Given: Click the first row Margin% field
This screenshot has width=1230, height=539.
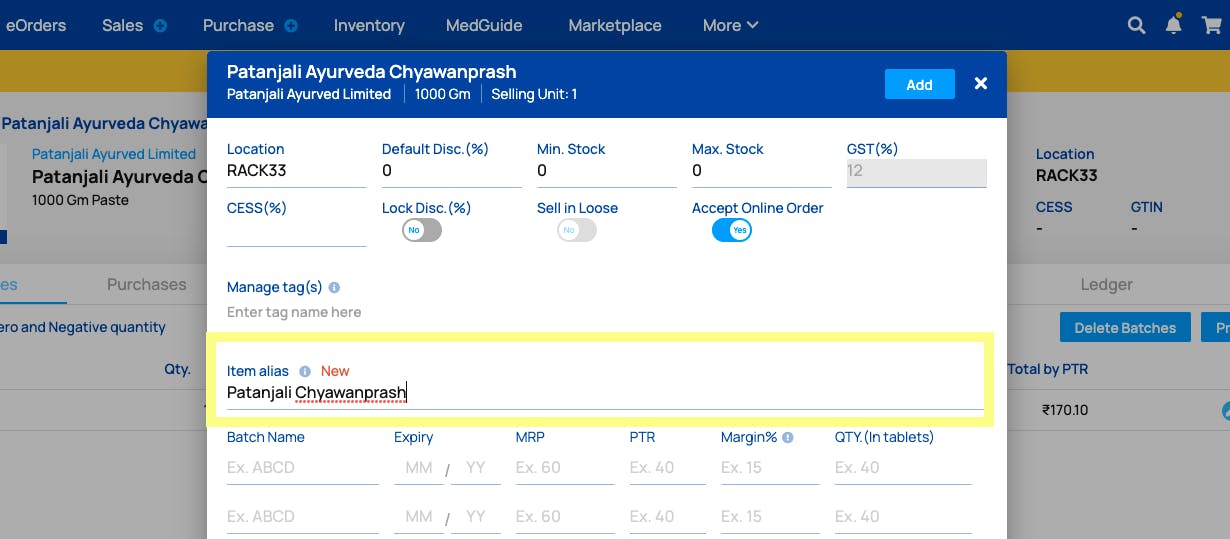Looking at the screenshot, I should 770,468.
